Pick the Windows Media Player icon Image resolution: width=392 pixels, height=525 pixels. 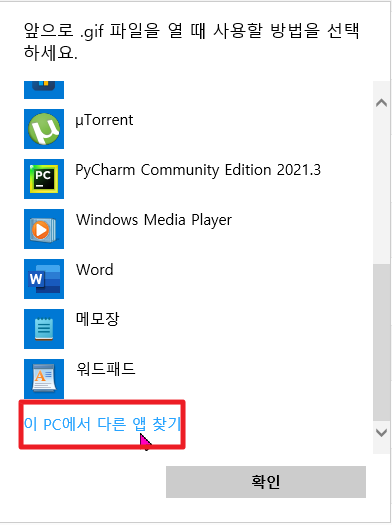click(44, 229)
